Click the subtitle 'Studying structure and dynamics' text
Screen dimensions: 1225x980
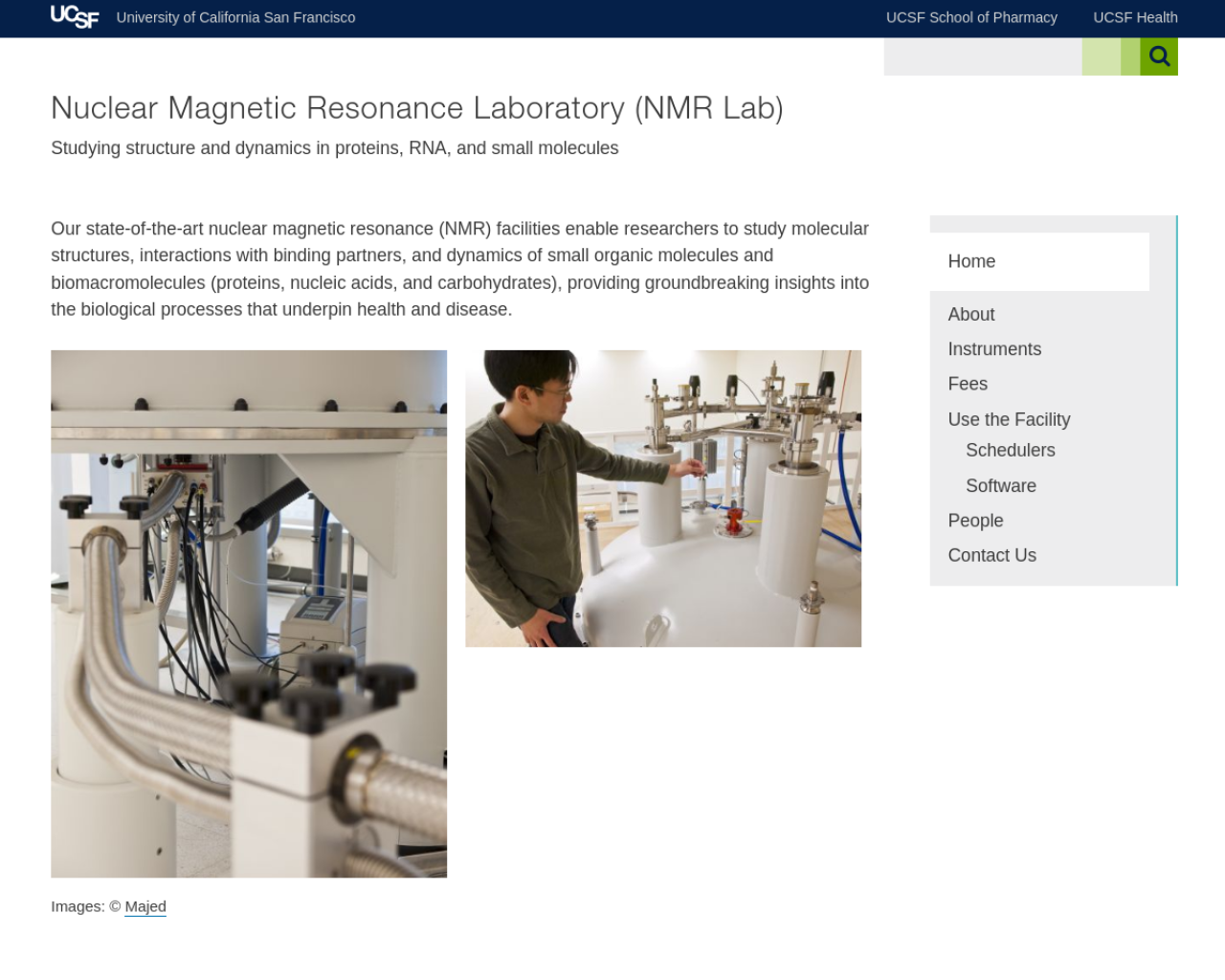[x=335, y=148]
